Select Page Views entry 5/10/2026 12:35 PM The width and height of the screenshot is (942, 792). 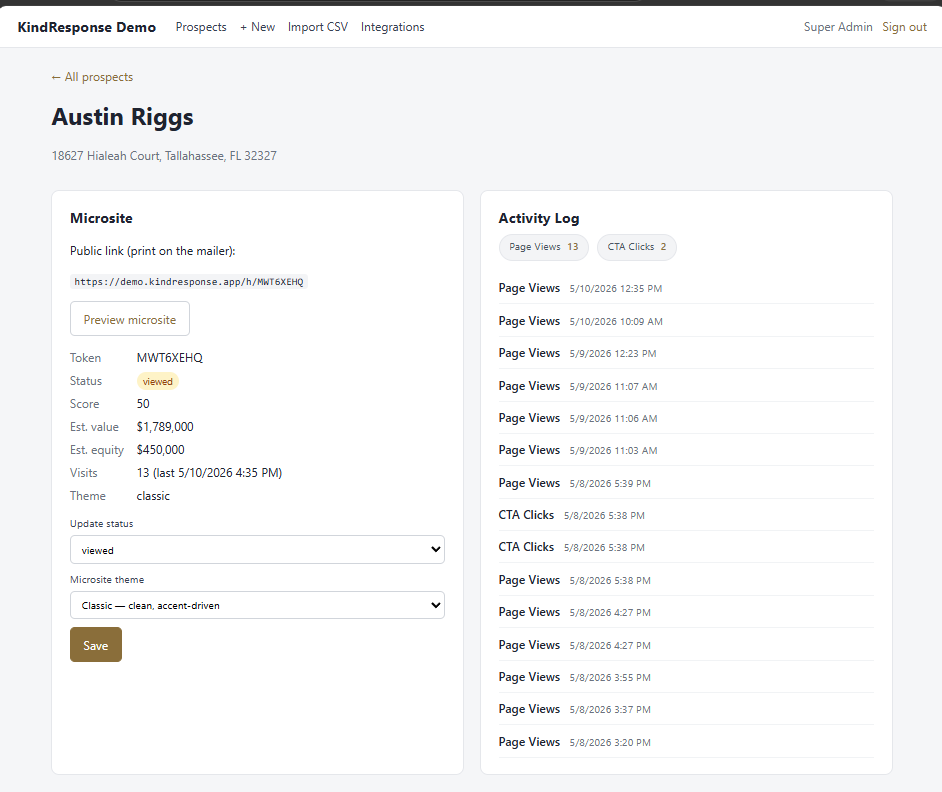pos(685,288)
